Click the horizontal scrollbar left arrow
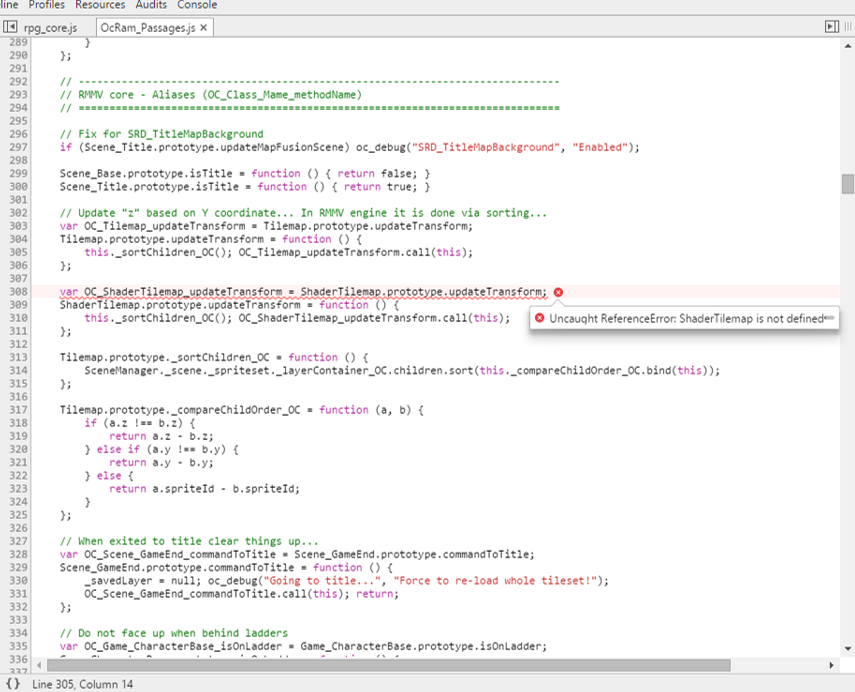This screenshot has width=855, height=692. click(39, 665)
